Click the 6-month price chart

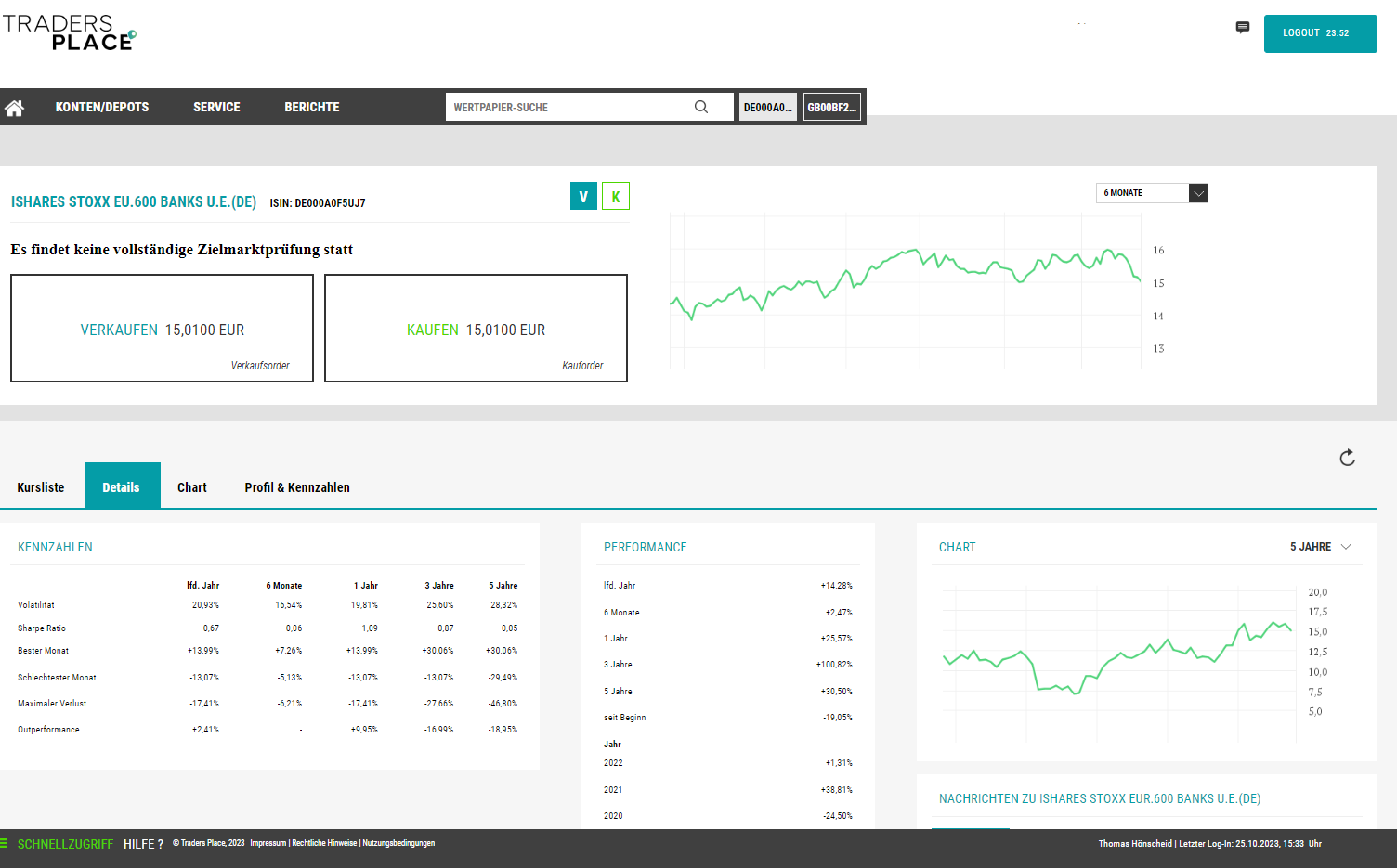906,290
